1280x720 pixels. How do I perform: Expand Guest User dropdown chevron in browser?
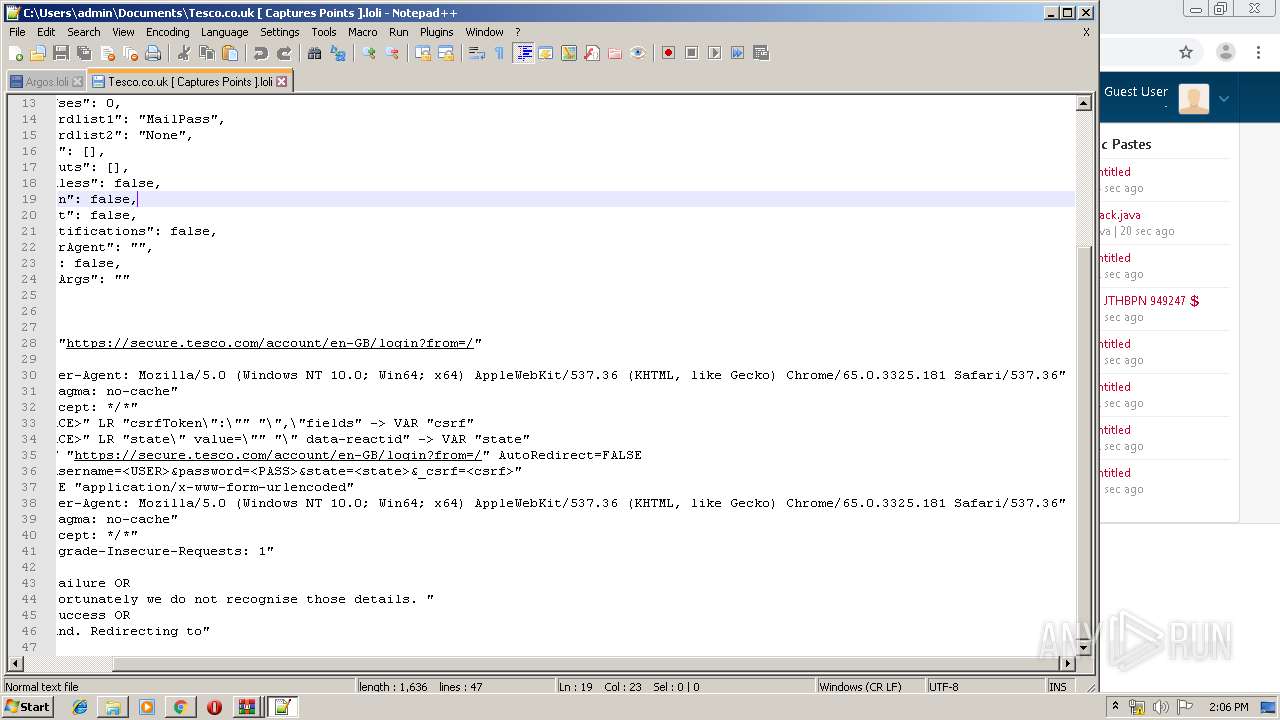[x=1223, y=99]
